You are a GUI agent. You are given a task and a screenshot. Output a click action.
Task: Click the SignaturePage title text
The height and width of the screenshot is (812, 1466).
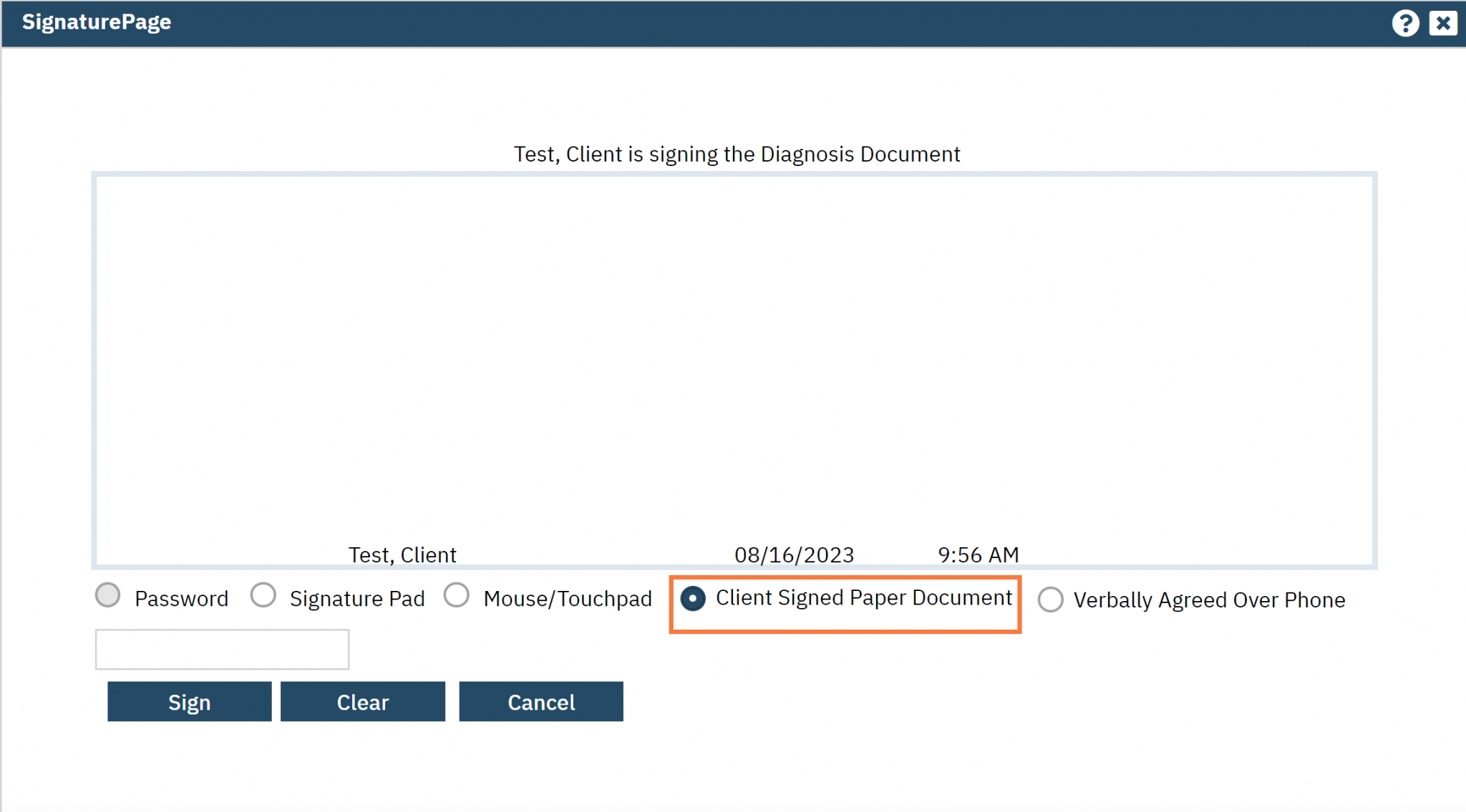coord(97,22)
